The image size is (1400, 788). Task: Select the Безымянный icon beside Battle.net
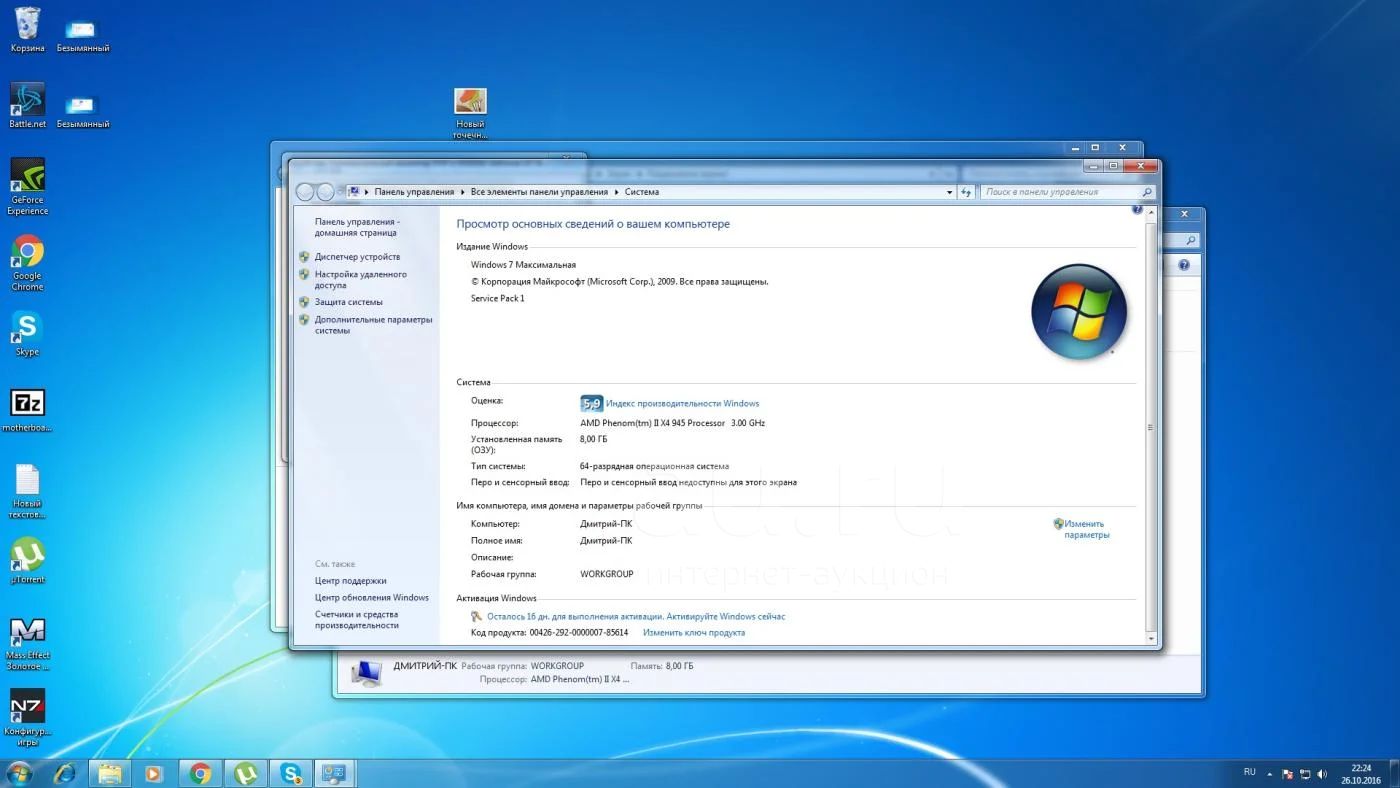83,110
